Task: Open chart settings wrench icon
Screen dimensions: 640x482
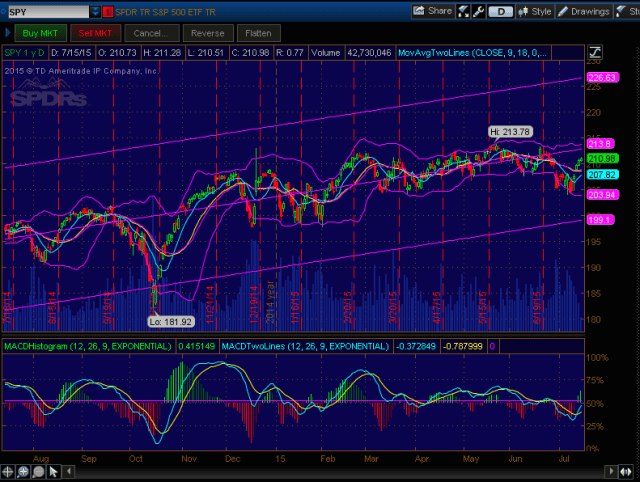Action: point(478,12)
